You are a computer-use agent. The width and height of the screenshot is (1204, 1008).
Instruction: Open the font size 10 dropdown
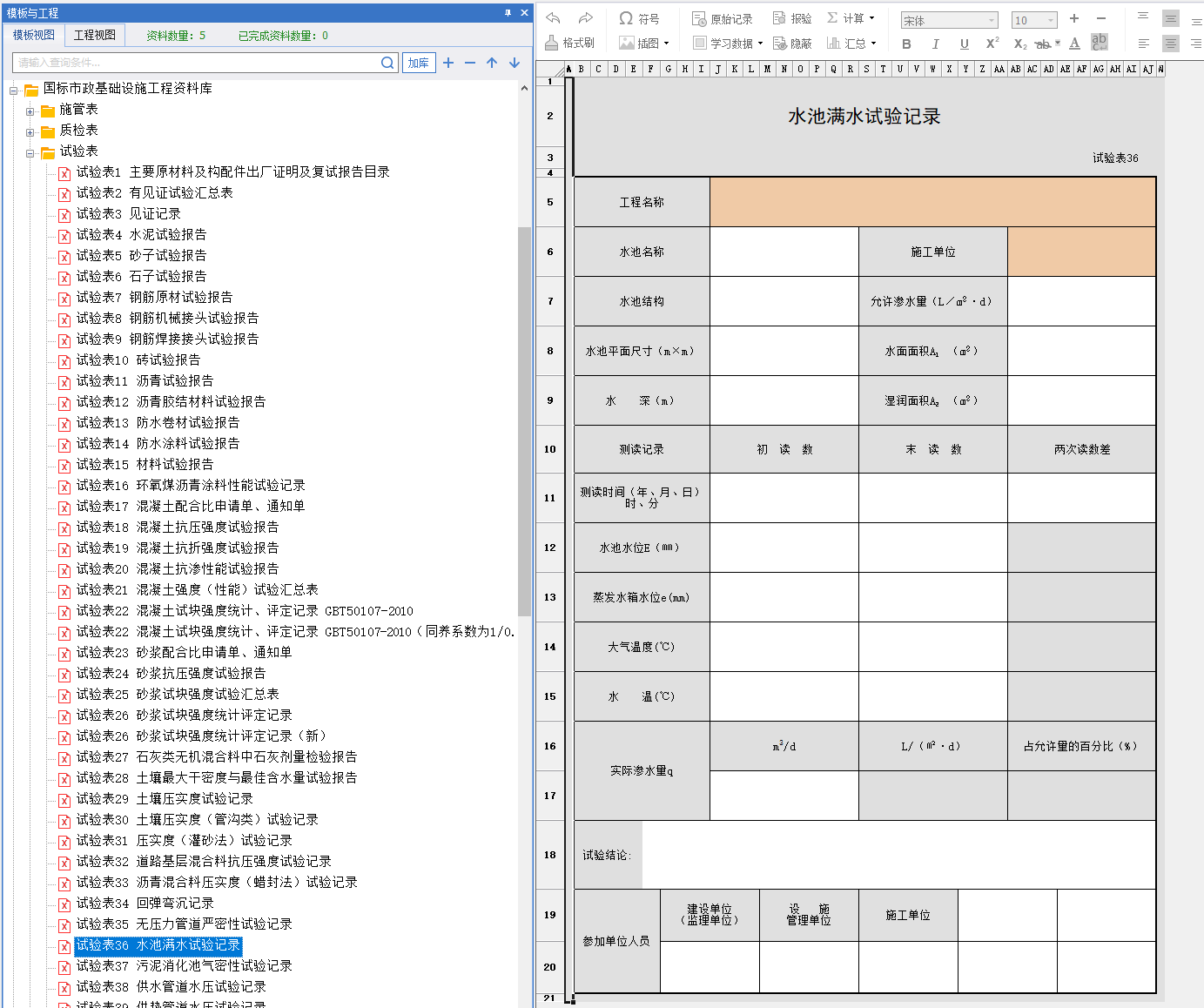click(1051, 20)
